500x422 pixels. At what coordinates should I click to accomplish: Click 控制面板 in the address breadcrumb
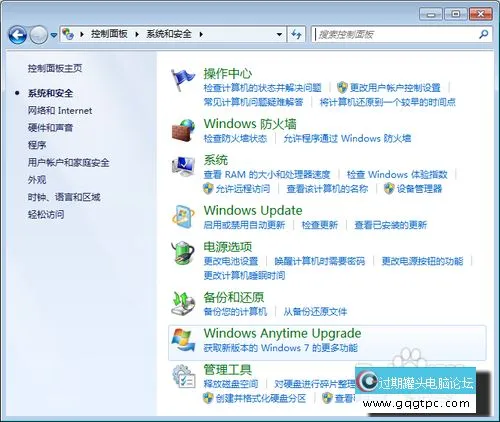109,34
